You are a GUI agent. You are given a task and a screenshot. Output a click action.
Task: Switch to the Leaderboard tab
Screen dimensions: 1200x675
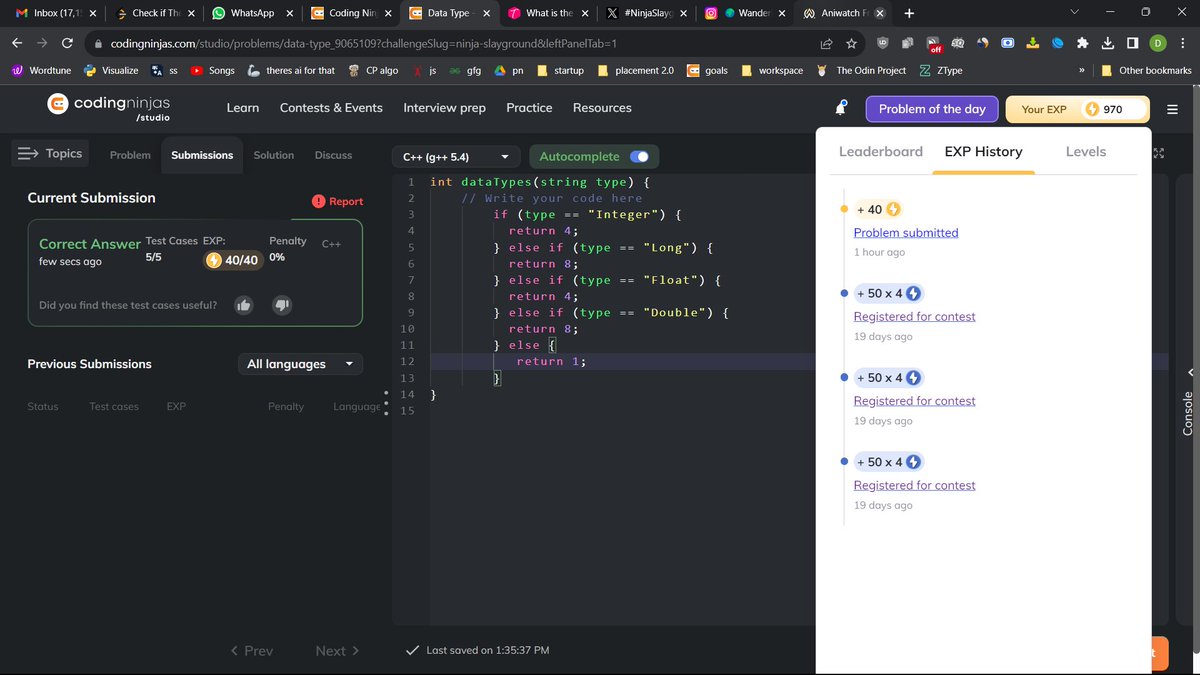pos(880,151)
